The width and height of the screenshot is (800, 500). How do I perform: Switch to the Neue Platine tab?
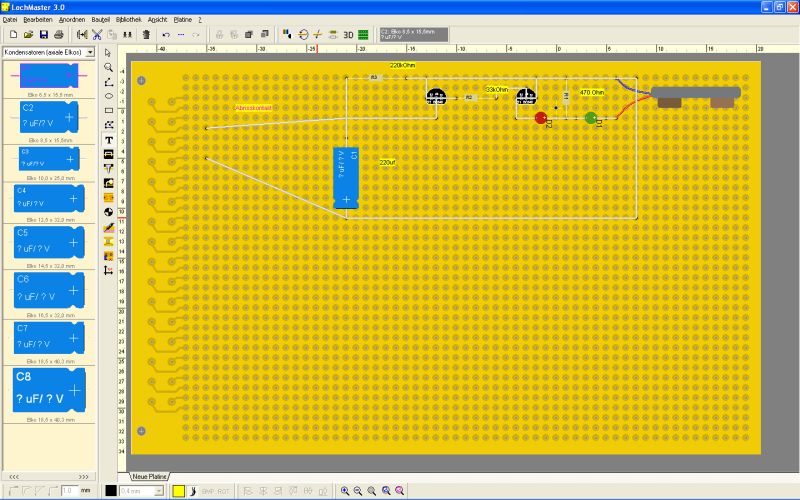click(148, 475)
